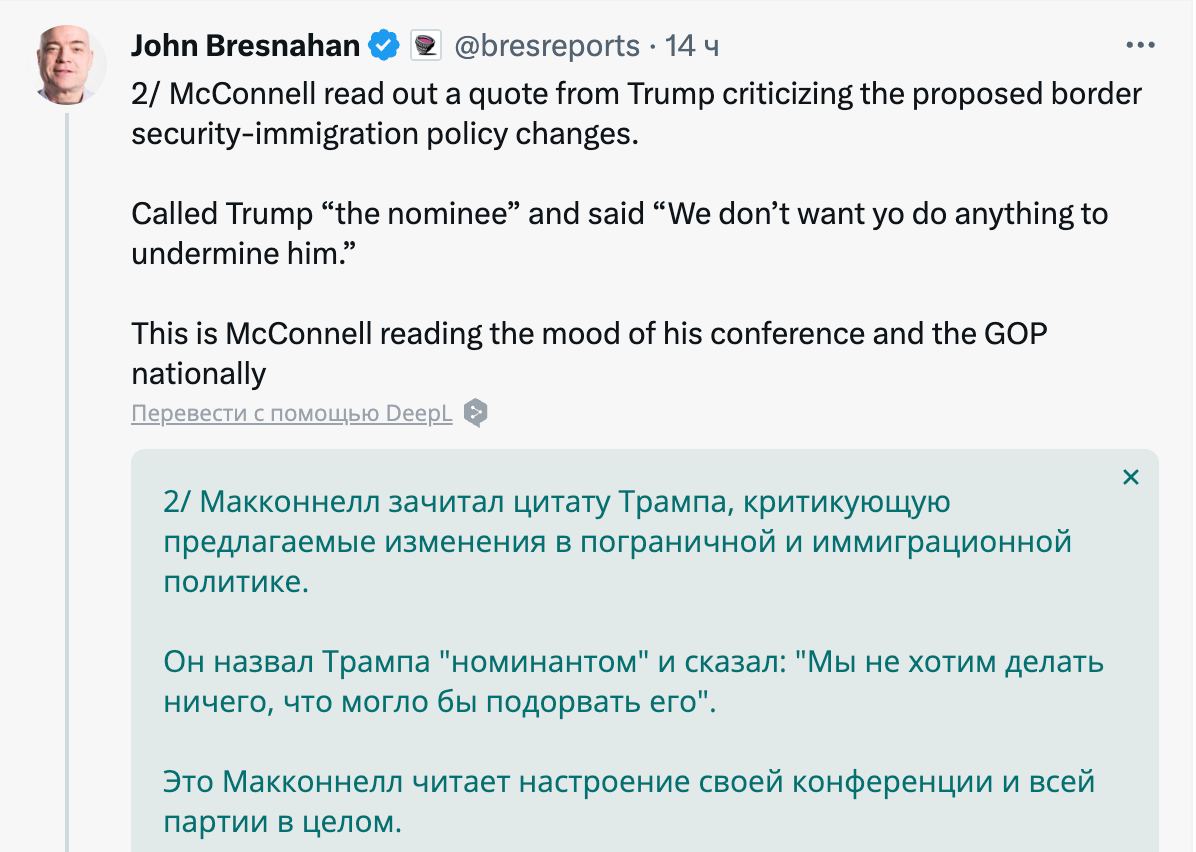The width and height of the screenshot is (1196, 852).
Task: Open the three-dot more options menu
Action: (x=1140, y=46)
